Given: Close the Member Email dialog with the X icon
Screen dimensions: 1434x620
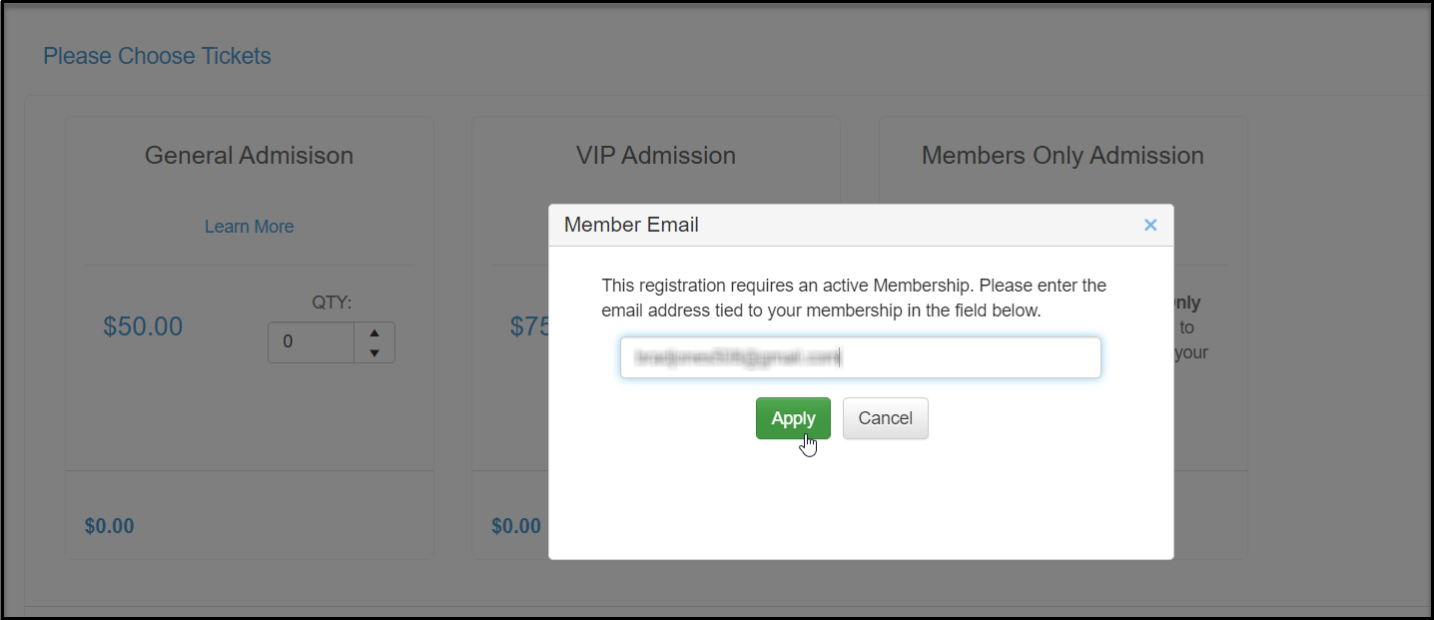Looking at the screenshot, I should click(x=1150, y=225).
